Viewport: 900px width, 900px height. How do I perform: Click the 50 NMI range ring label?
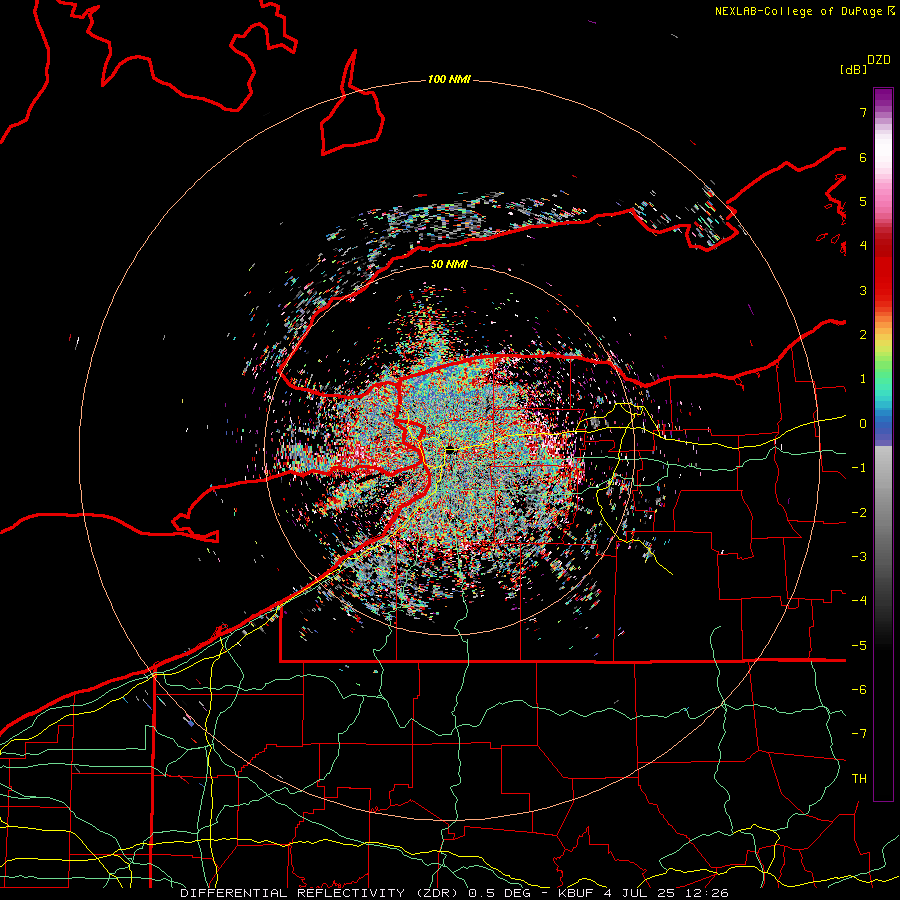pyautogui.click(x=449, y=265)
